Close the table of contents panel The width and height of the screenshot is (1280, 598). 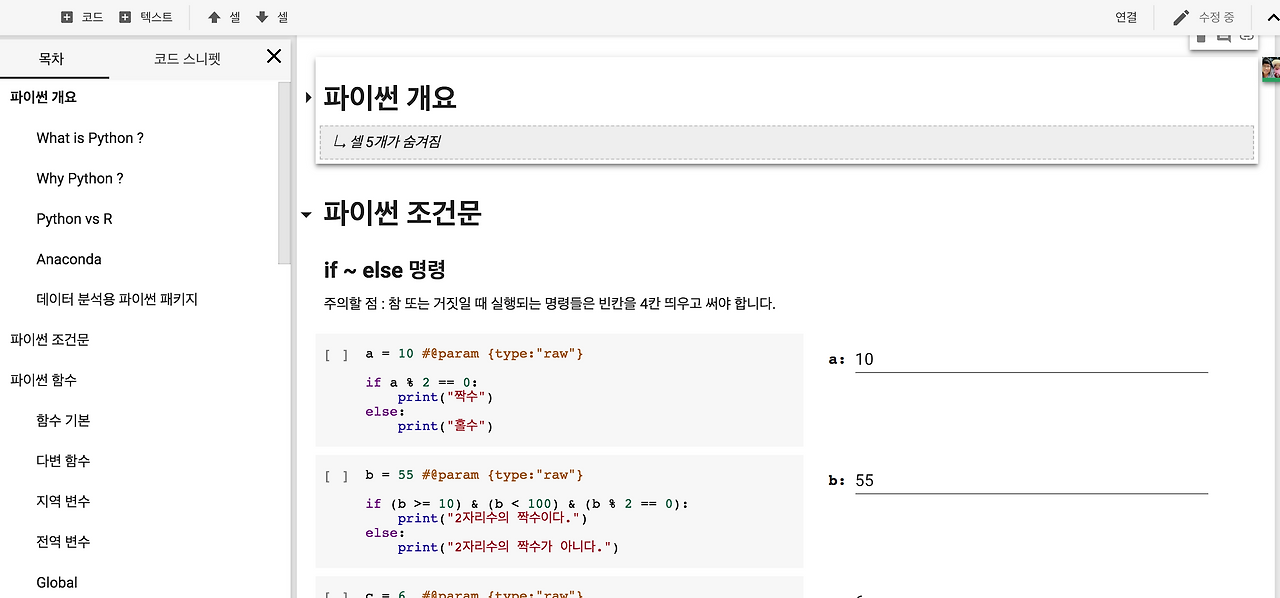(273, 57)
